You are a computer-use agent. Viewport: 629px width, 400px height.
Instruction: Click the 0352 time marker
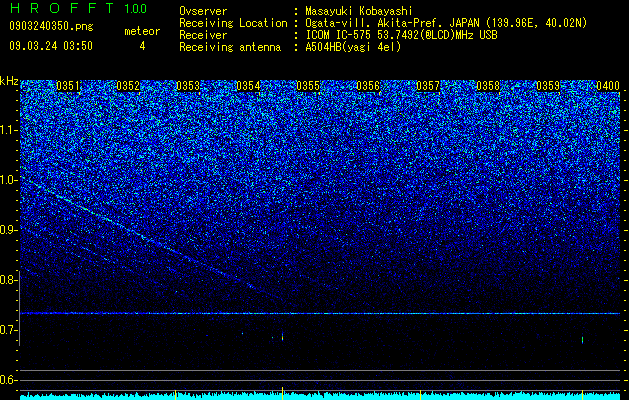pos(128,86)
